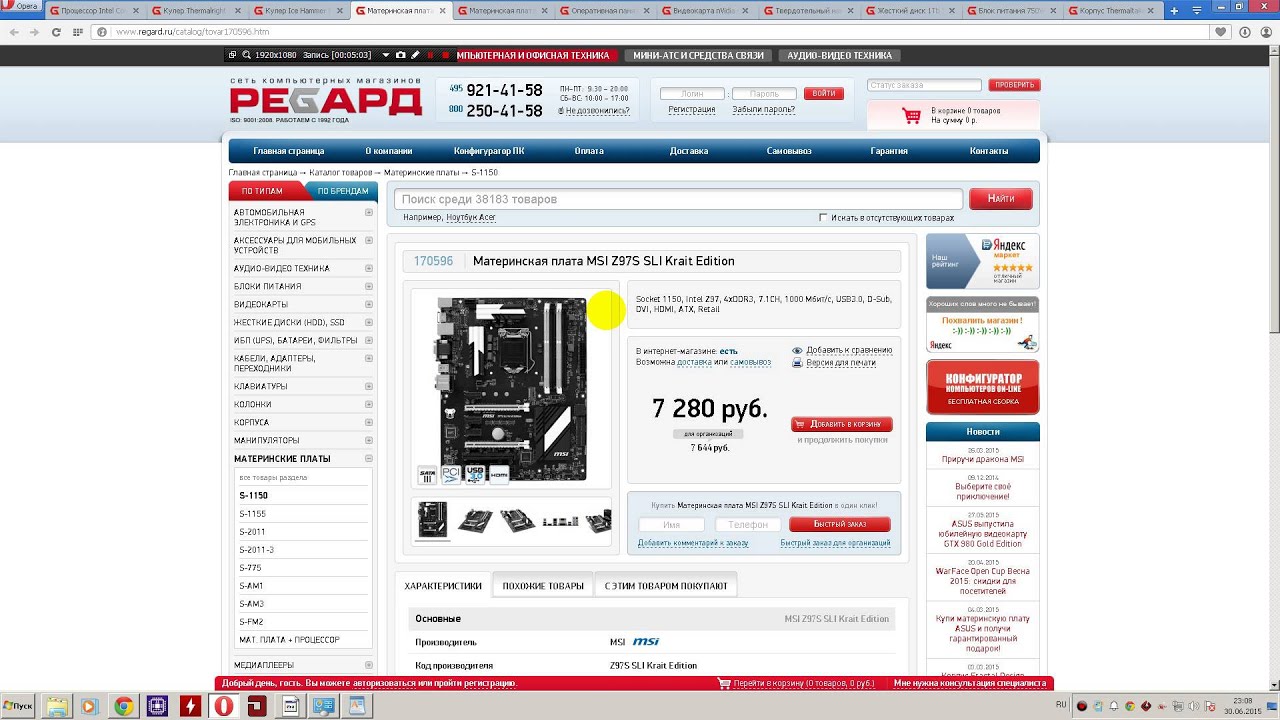Open Windows Explorer from the taskbar
Viewport: 1280px width, 720px height.
point(57,706)
